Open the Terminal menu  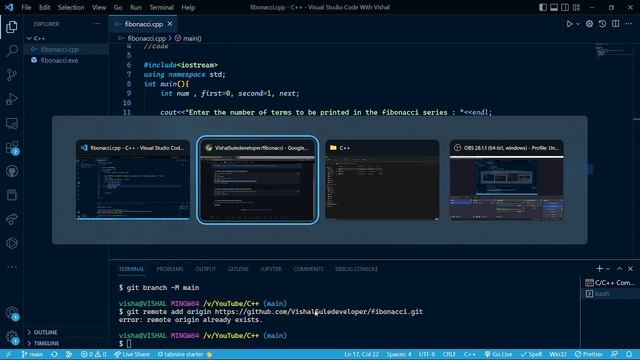[161, 7]
